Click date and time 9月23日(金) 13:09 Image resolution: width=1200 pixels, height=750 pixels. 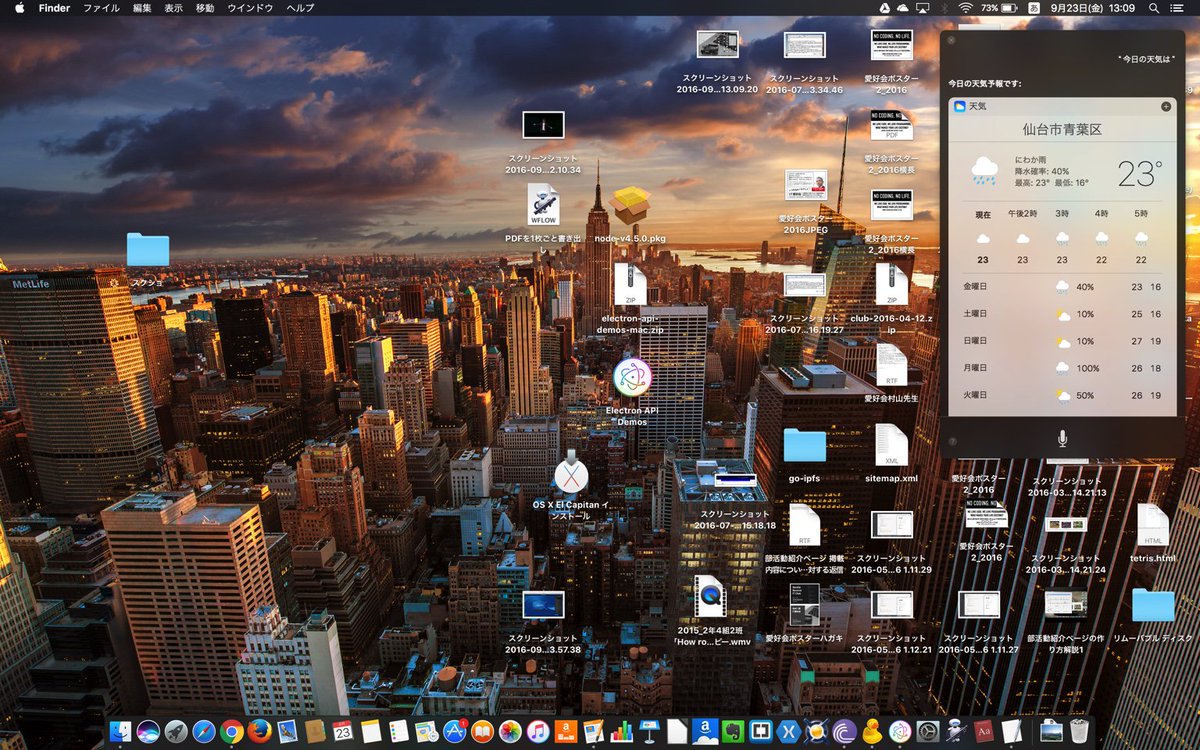[x=1093, y=8]
